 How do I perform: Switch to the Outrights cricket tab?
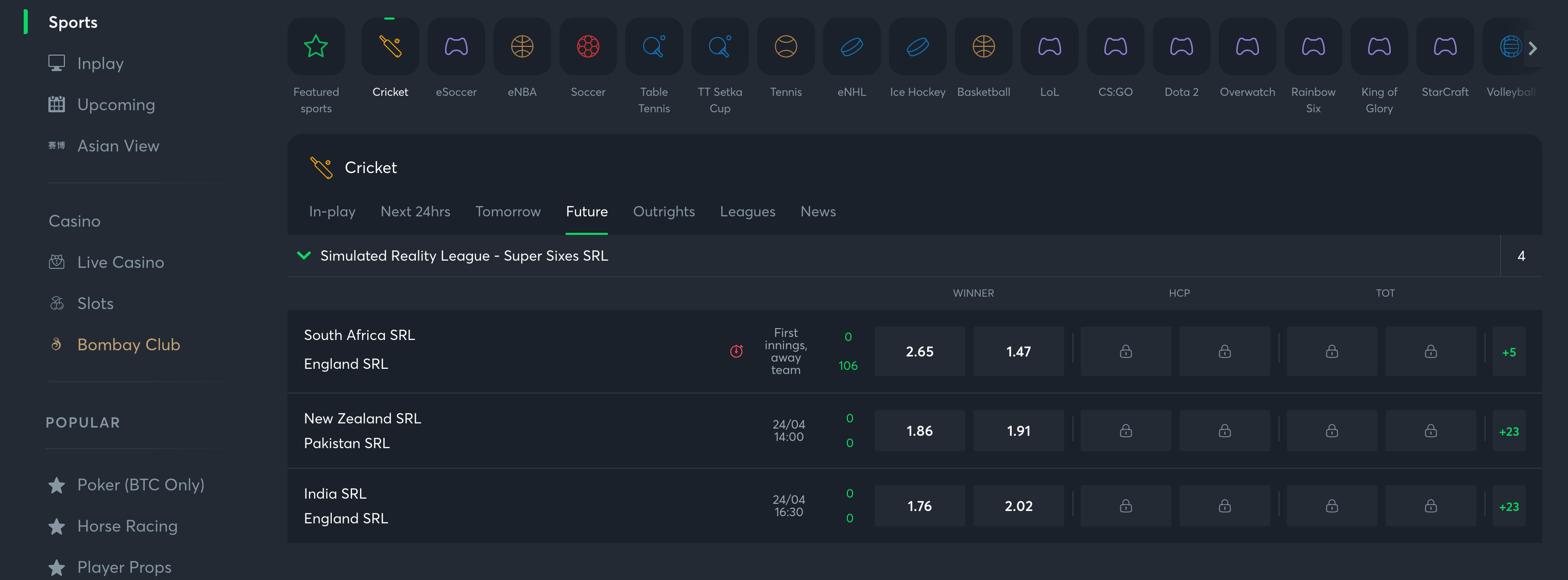(x=664, y=212)
